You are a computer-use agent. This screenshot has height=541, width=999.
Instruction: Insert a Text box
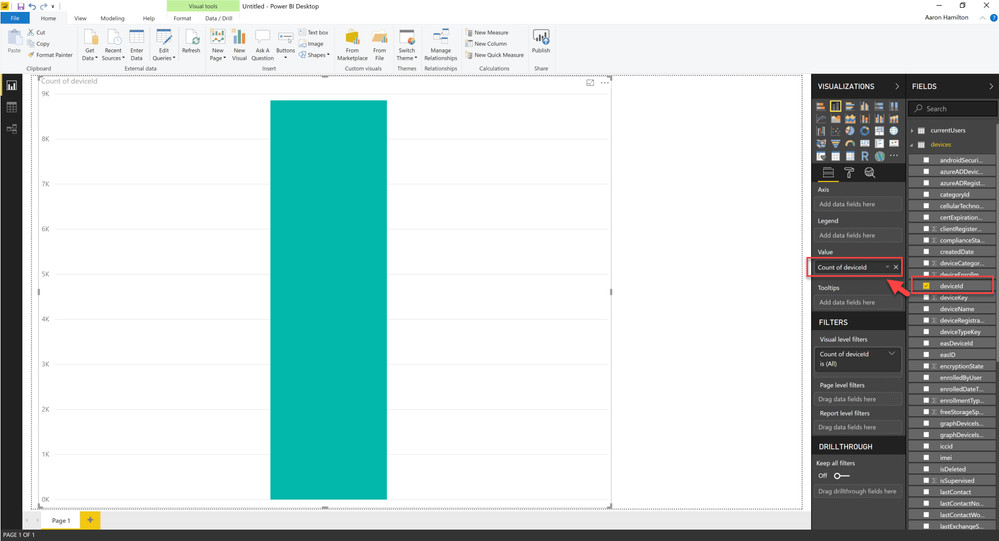click(x=313, y=32)
